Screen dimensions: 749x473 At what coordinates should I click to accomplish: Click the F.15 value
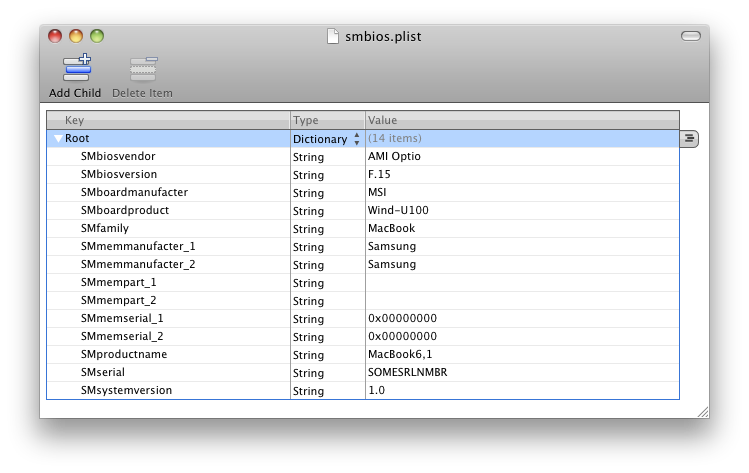coord(379,174)
